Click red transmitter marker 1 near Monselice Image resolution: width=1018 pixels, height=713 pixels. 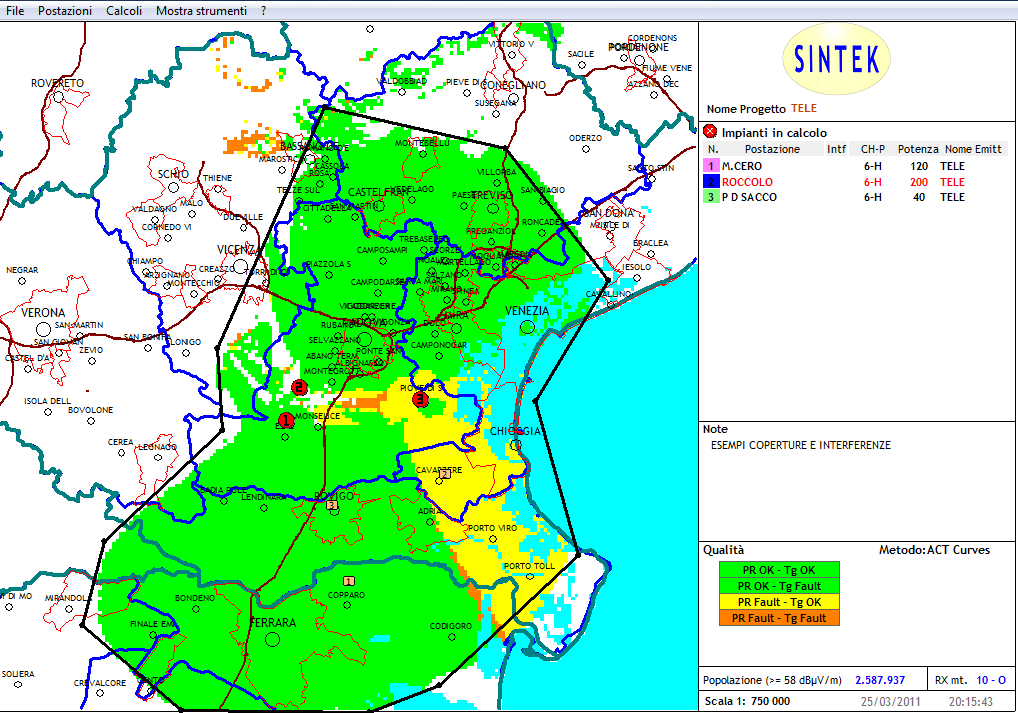pos(285,420)
